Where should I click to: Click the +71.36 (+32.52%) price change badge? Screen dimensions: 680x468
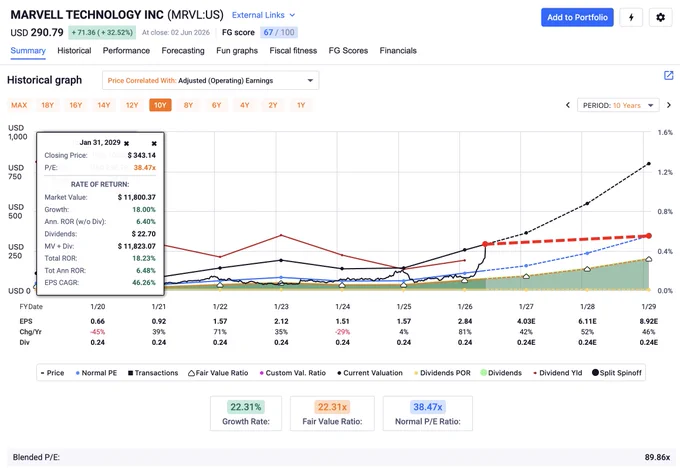(x=102, y=33)
